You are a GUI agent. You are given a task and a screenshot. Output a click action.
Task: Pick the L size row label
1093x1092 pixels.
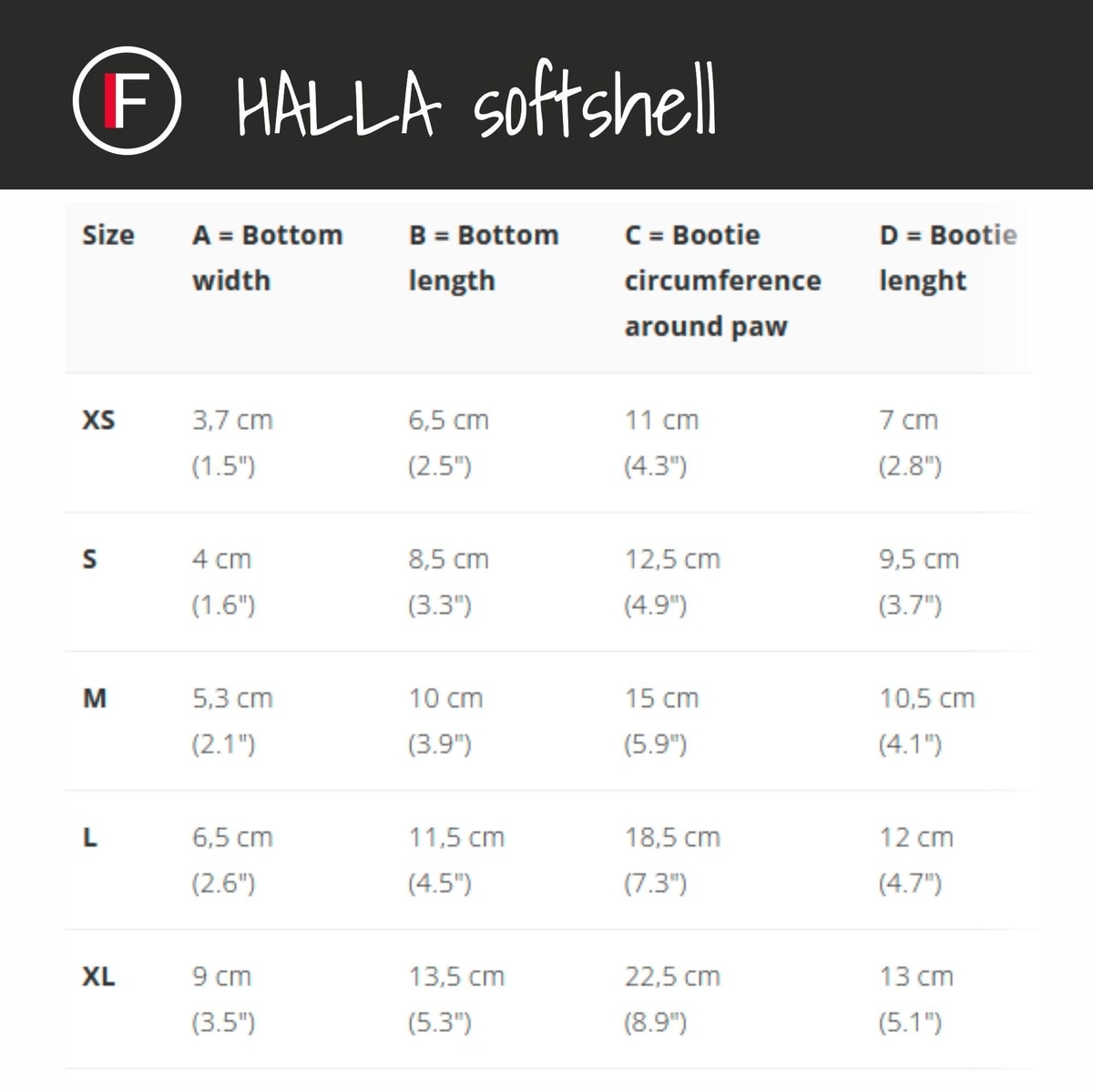point(89,838)
